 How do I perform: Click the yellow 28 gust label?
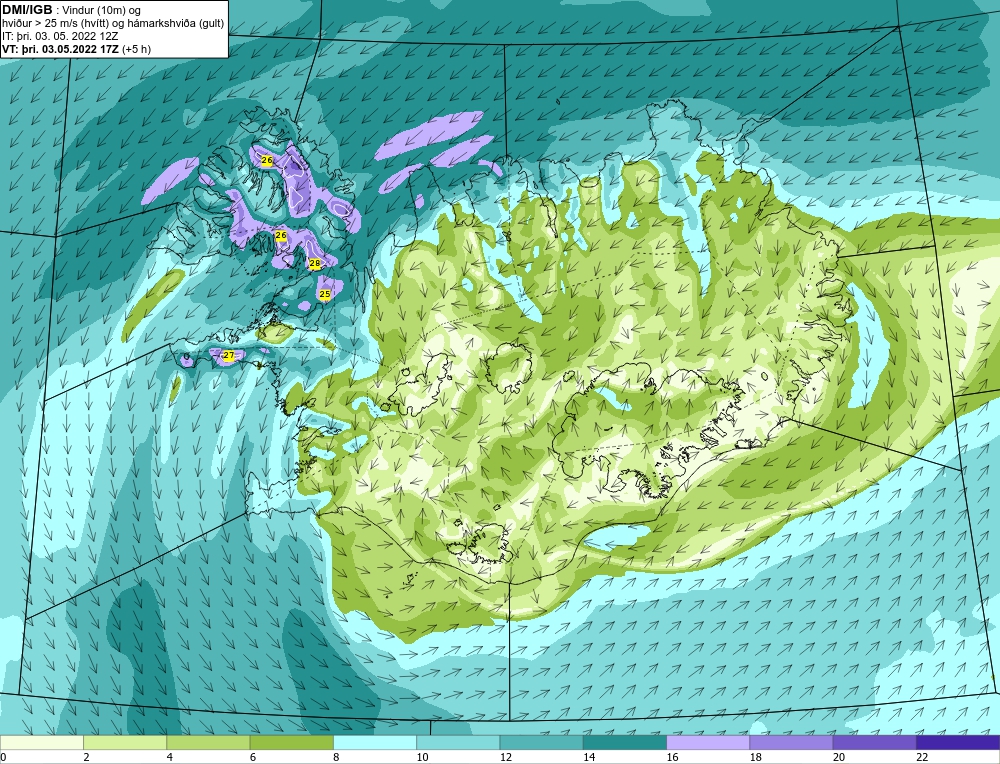(x=314, y=263)
